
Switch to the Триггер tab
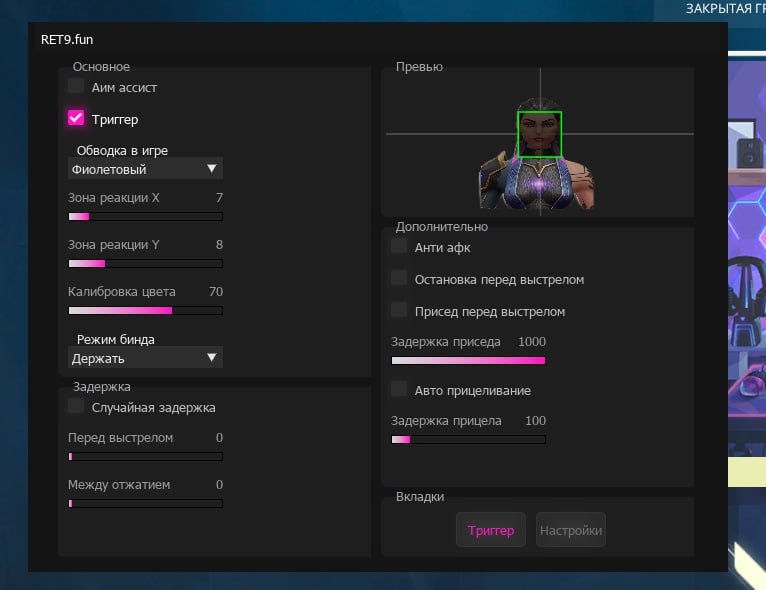[491, 530]
